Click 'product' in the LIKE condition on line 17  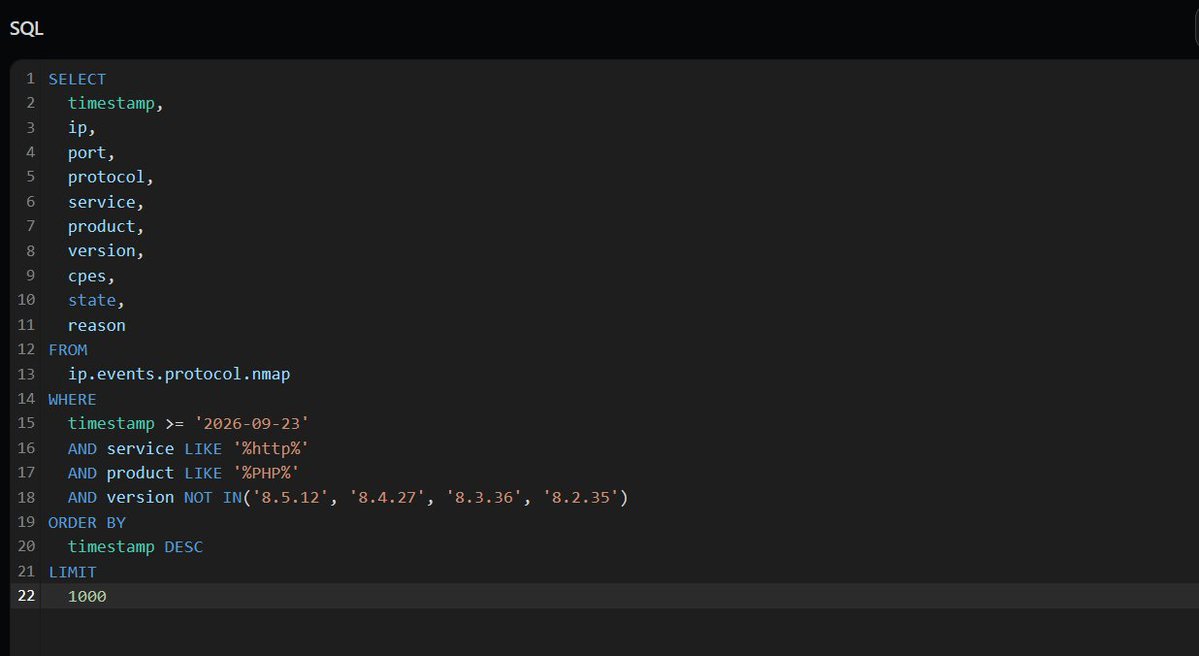(x=140, y=473)
